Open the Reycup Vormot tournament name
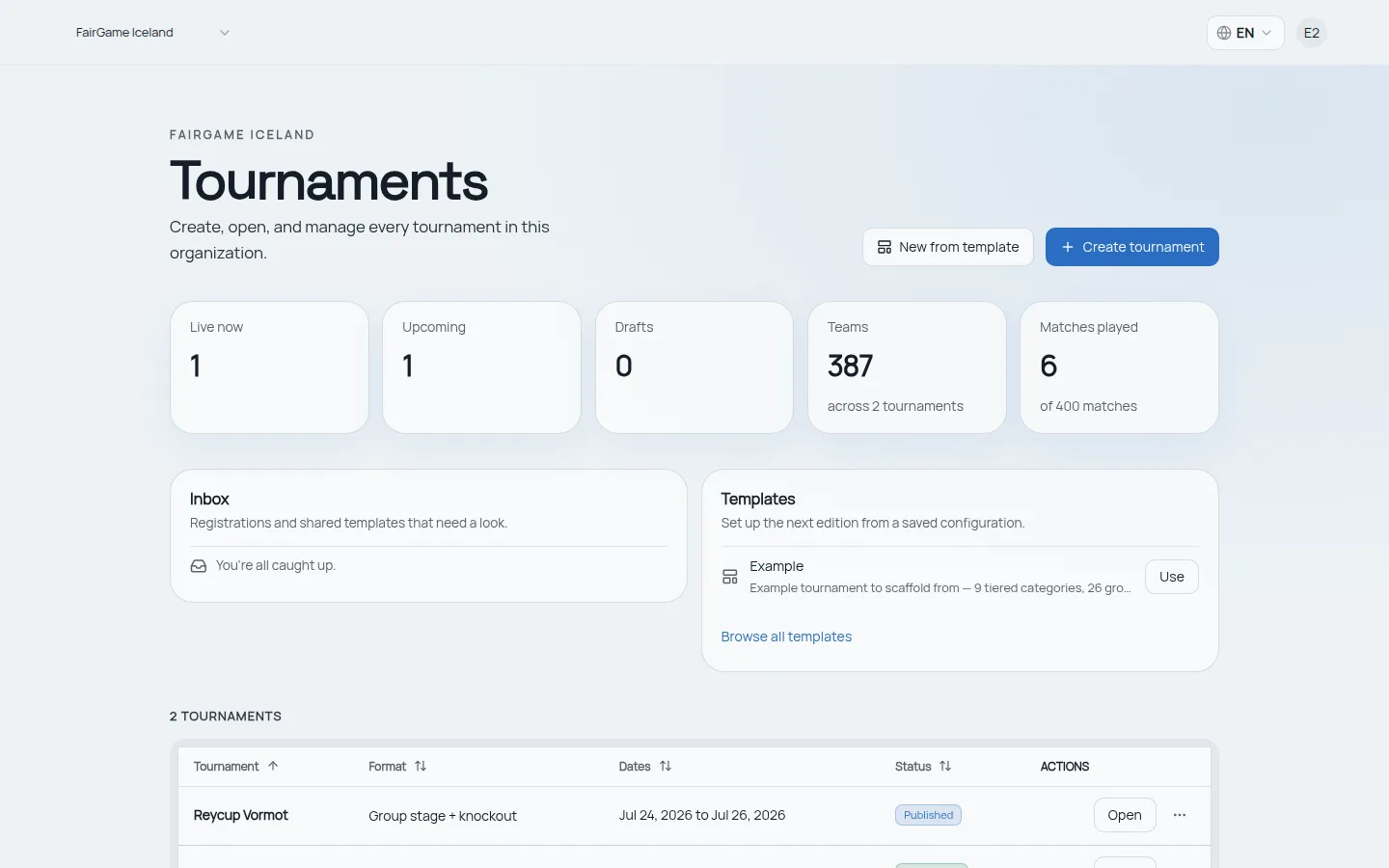Viewport: 1389px width, 868px height. [241, 815]
